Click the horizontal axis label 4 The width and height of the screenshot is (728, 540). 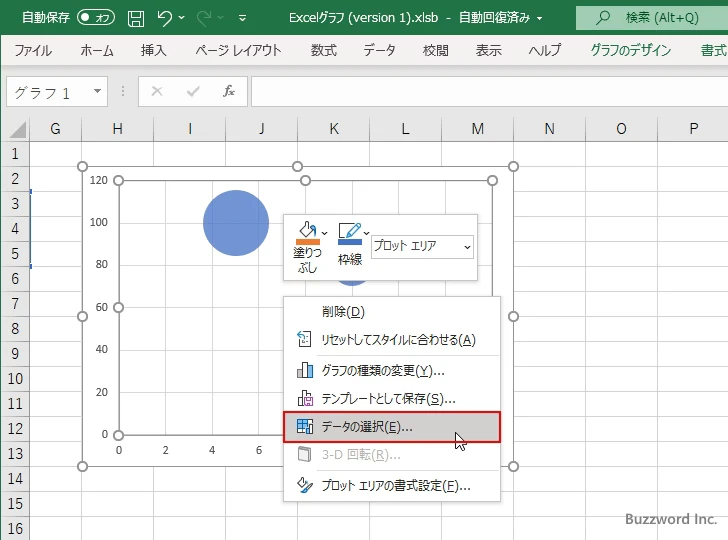(212, 450)
